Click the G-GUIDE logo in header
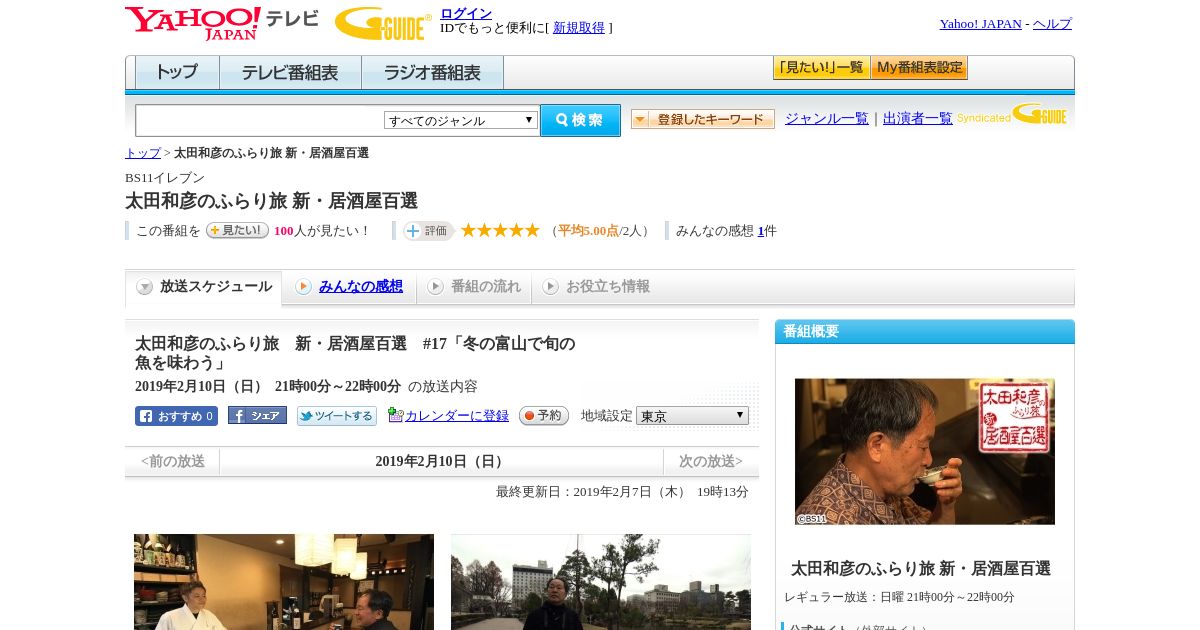Image resolution: width=1200 pixels, height=630 pixels. pos(383,23)
